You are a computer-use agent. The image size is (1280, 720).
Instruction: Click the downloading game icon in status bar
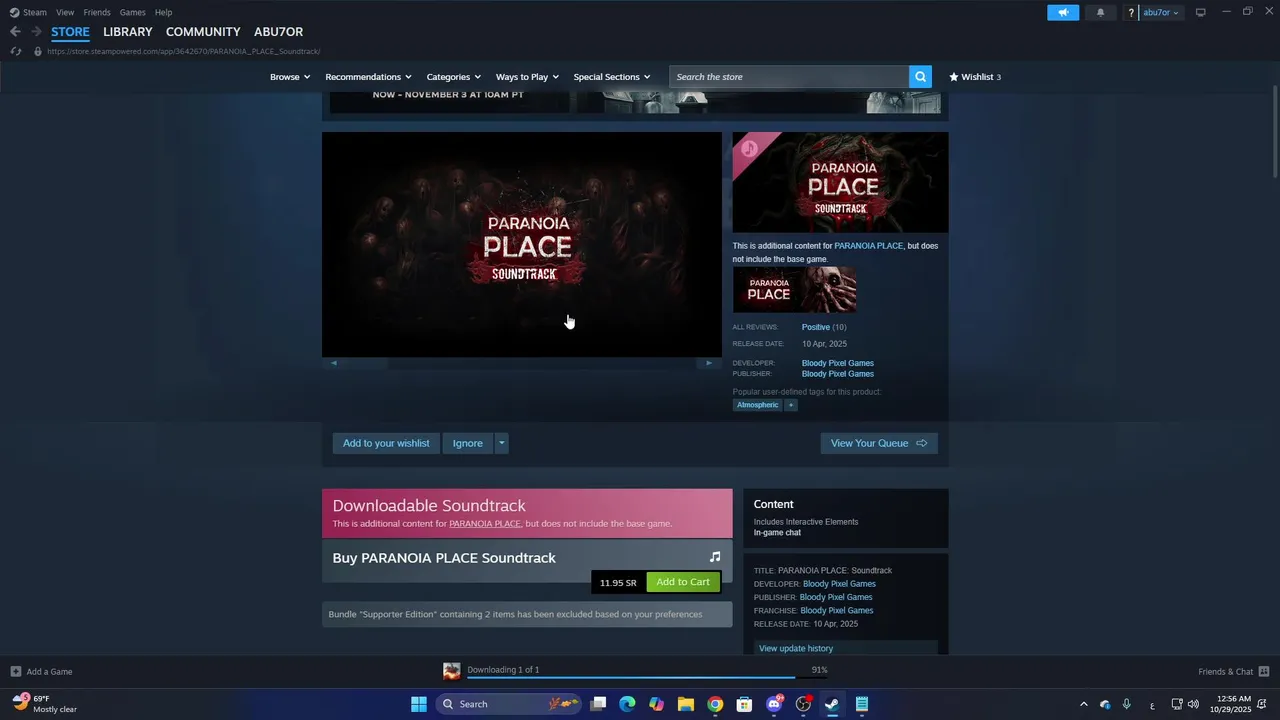point(452,671)
